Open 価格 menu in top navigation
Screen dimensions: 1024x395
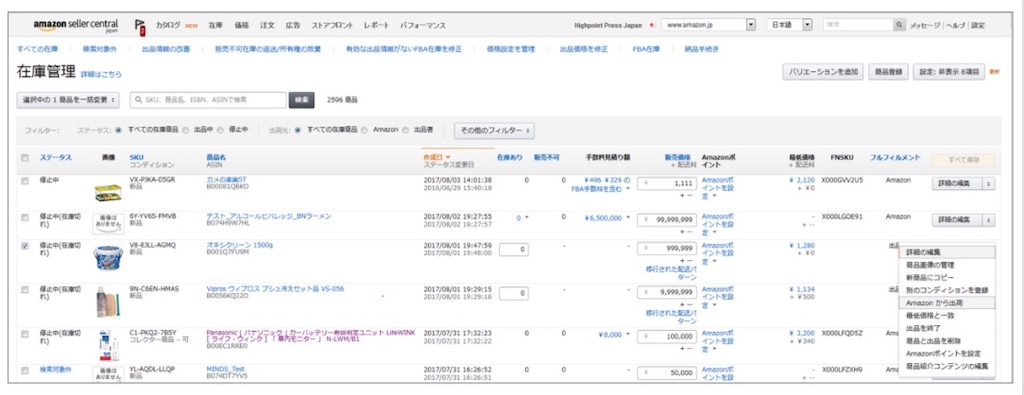tap(242, 25)
